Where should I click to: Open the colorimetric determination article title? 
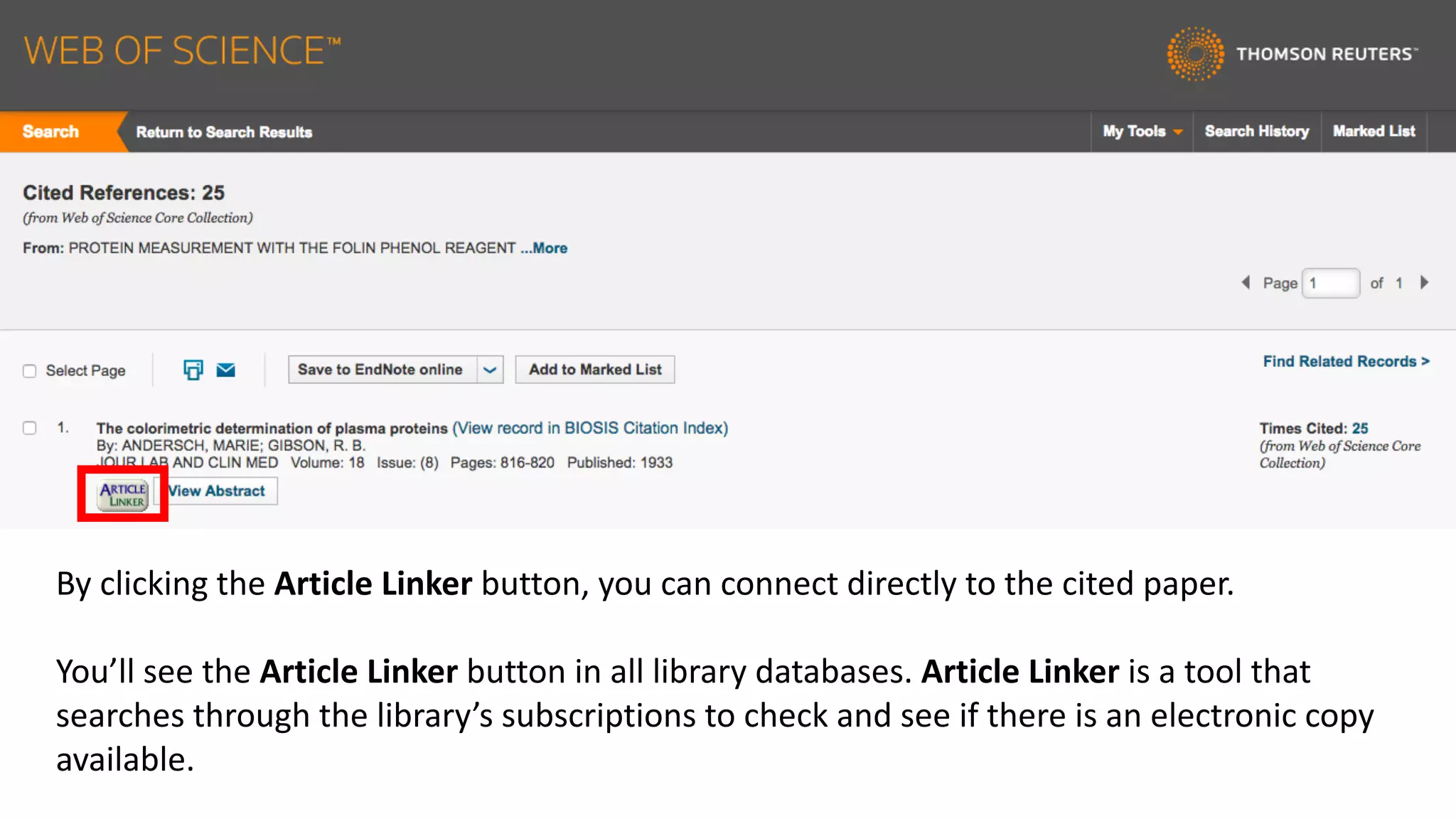[x=272, y=429]
